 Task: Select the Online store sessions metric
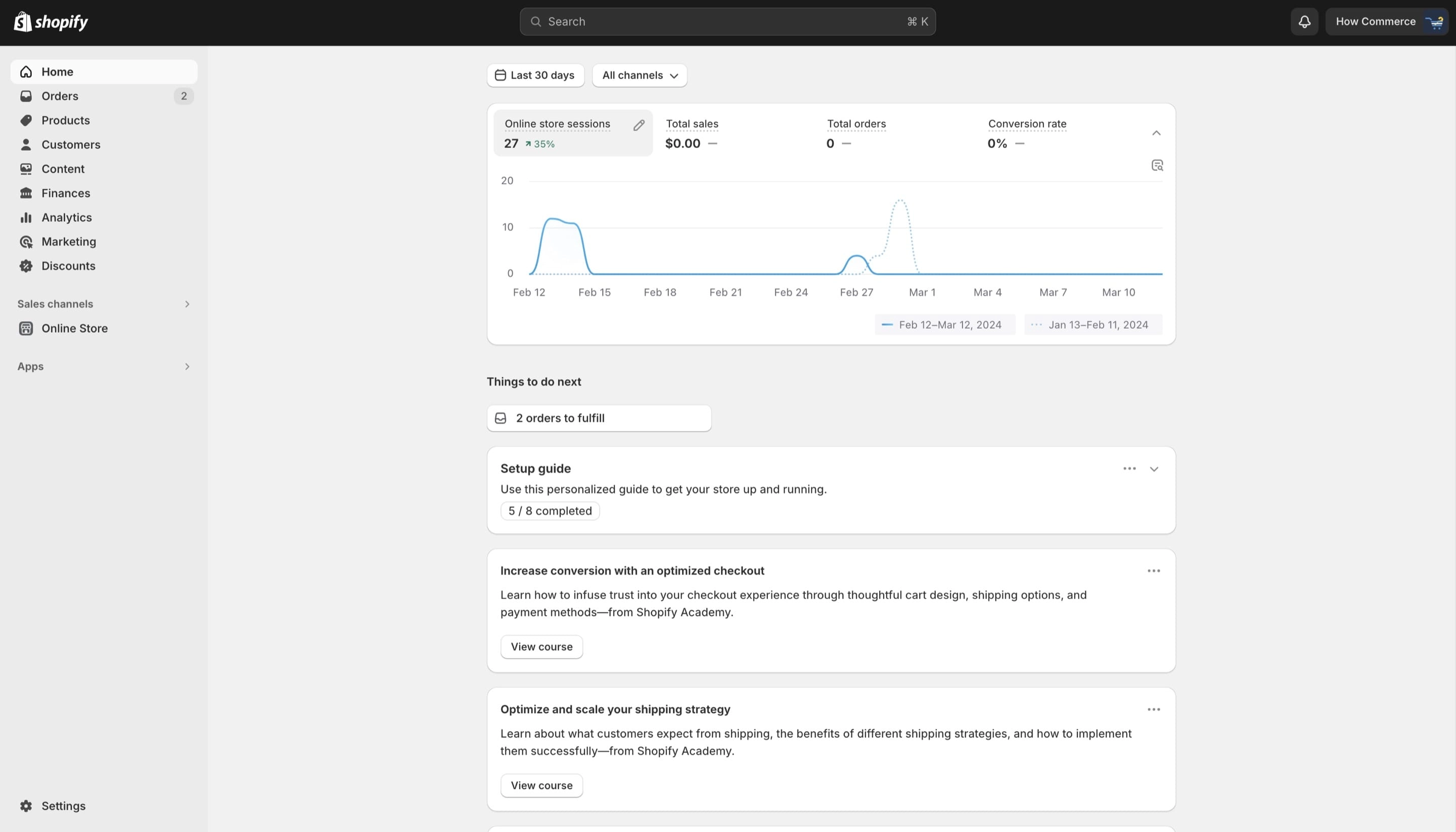[572, 133]
